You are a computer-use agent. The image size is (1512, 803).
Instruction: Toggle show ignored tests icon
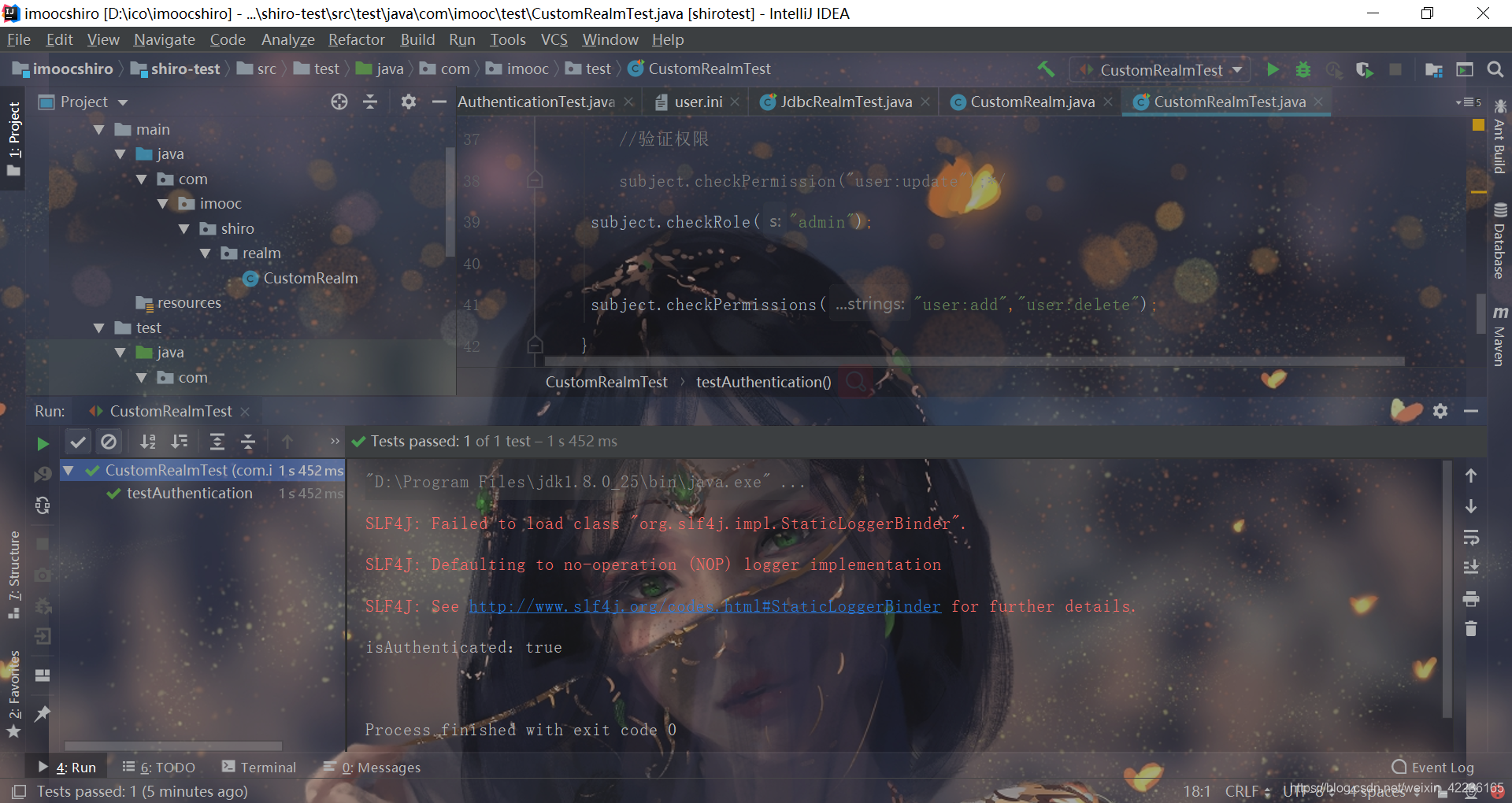click(109, 442)
